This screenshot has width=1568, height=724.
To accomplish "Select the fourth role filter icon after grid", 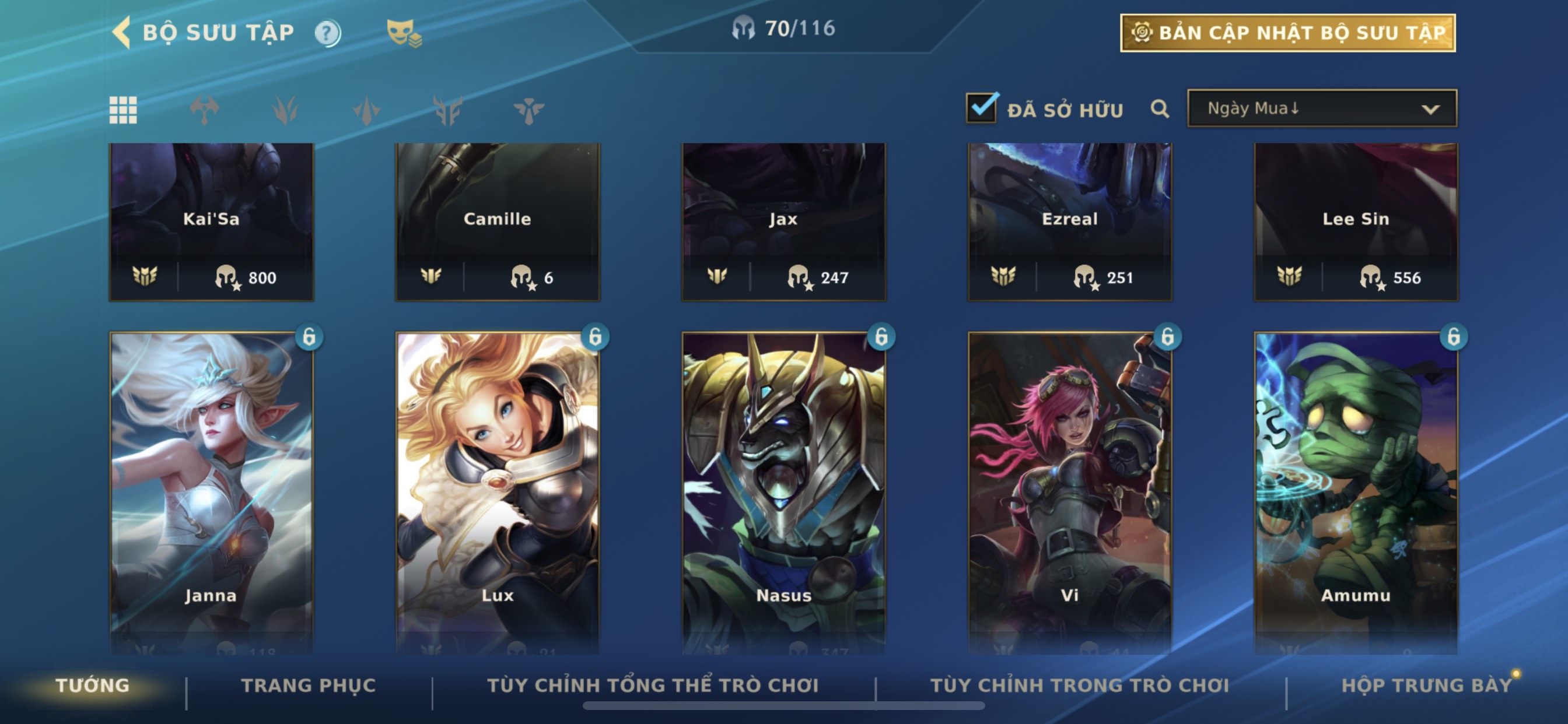I will [448, 110].
